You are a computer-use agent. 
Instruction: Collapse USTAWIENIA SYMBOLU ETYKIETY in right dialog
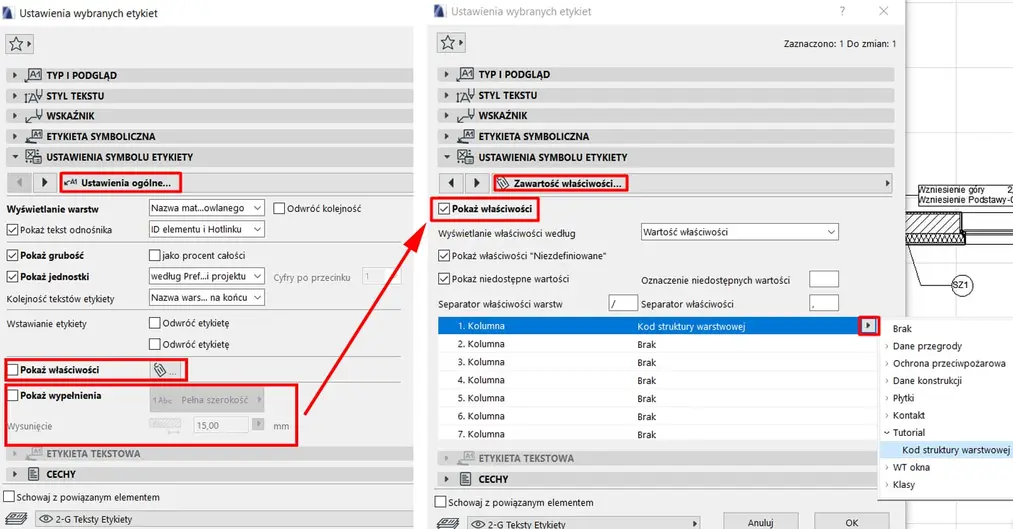coord(446,157)
